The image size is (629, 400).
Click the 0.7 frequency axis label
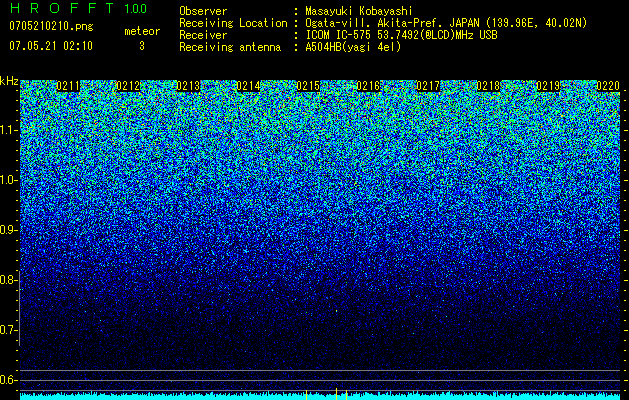point(7,330)
